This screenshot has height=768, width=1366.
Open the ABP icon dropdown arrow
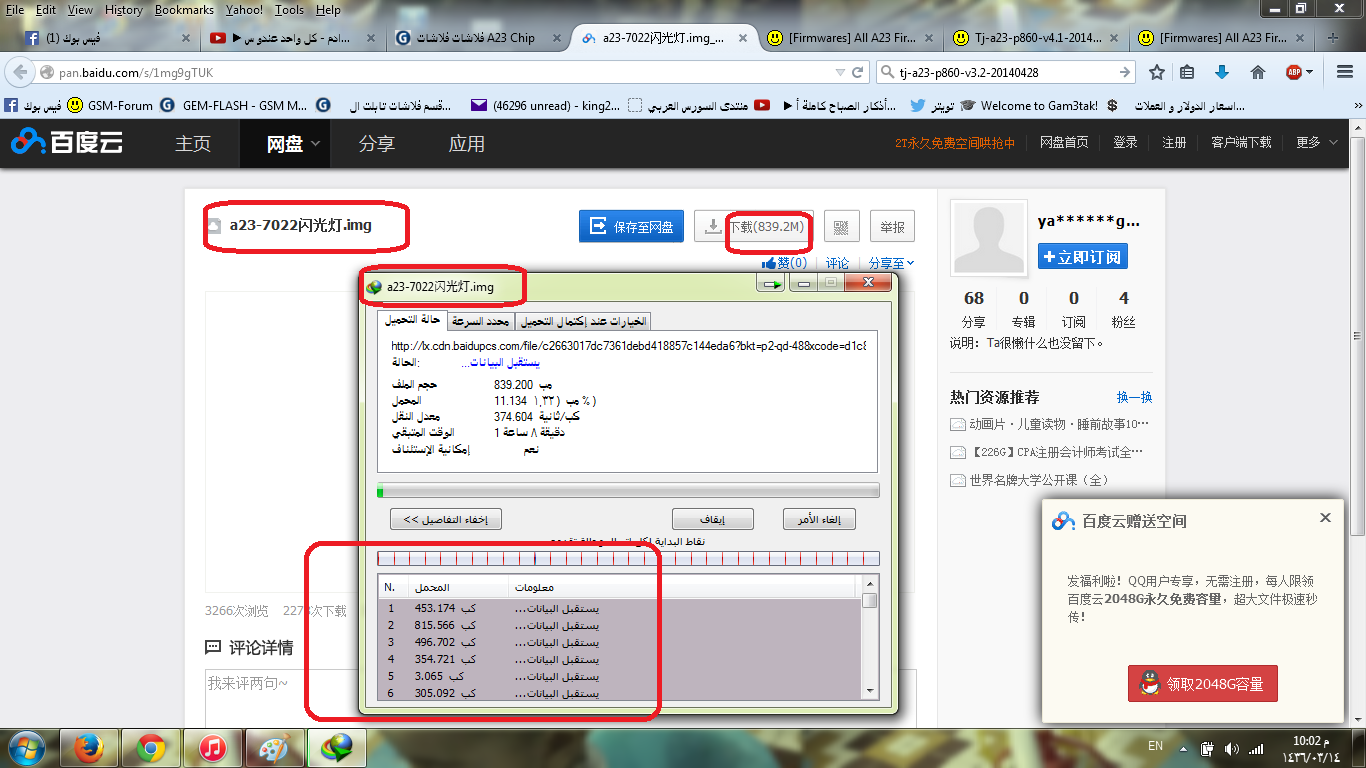[x=1310, y=72]
